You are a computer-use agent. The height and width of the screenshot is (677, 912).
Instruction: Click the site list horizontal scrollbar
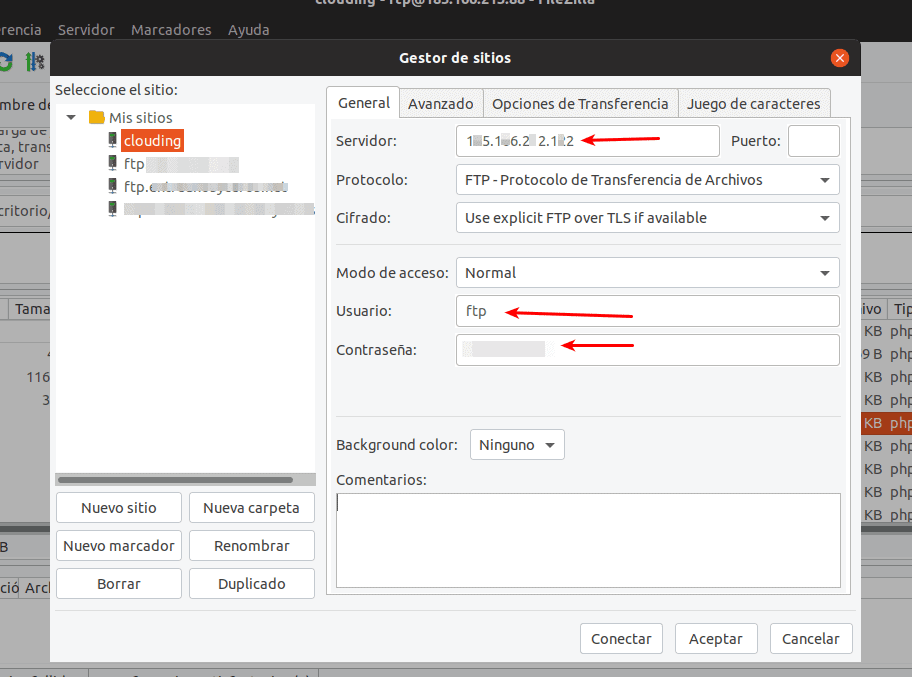[x=175, y=480]
